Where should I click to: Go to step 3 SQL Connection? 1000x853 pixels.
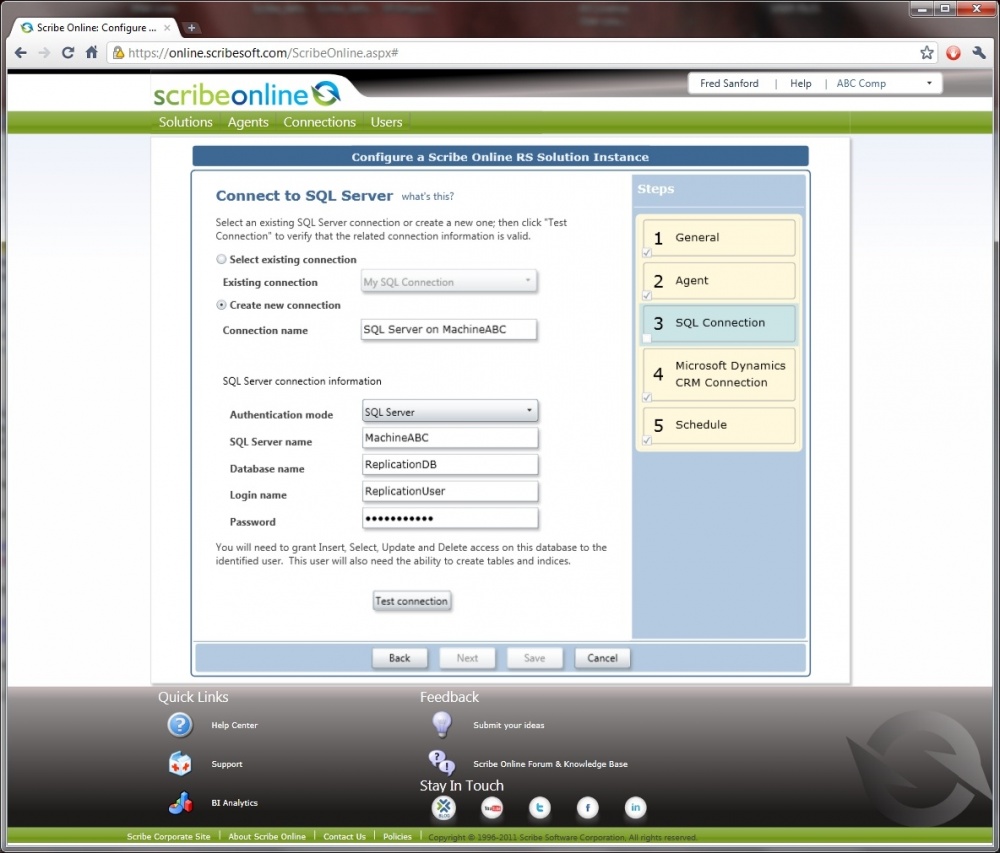coord(719,323)
